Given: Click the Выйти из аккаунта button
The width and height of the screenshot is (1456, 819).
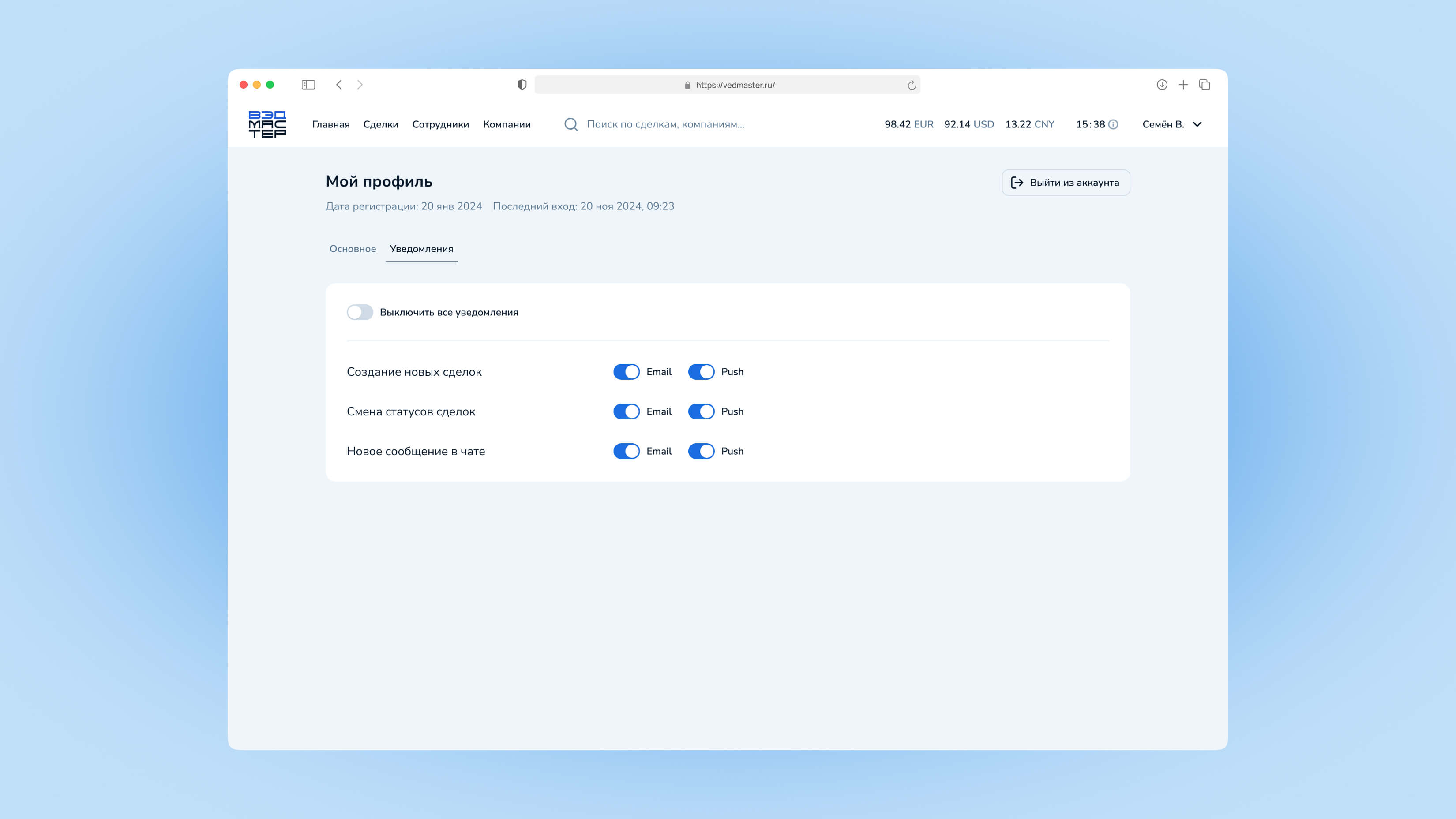Looking at the screenshot, I should click(x=1066, y=183).
